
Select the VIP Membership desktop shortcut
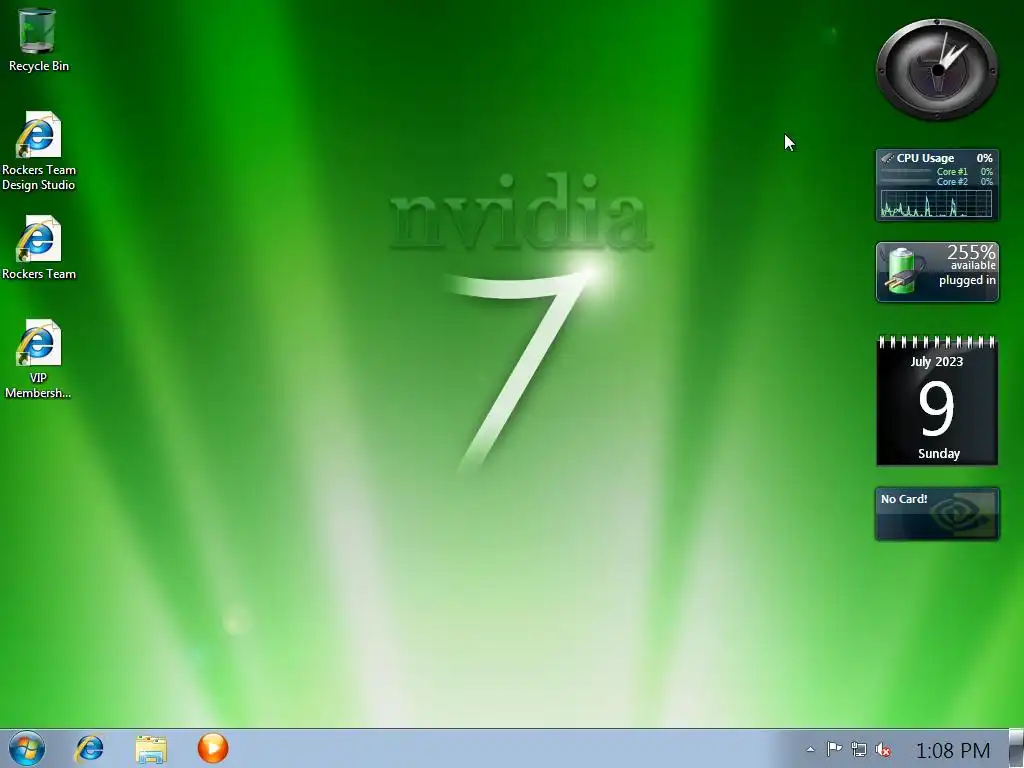click(x=38, y=359)
